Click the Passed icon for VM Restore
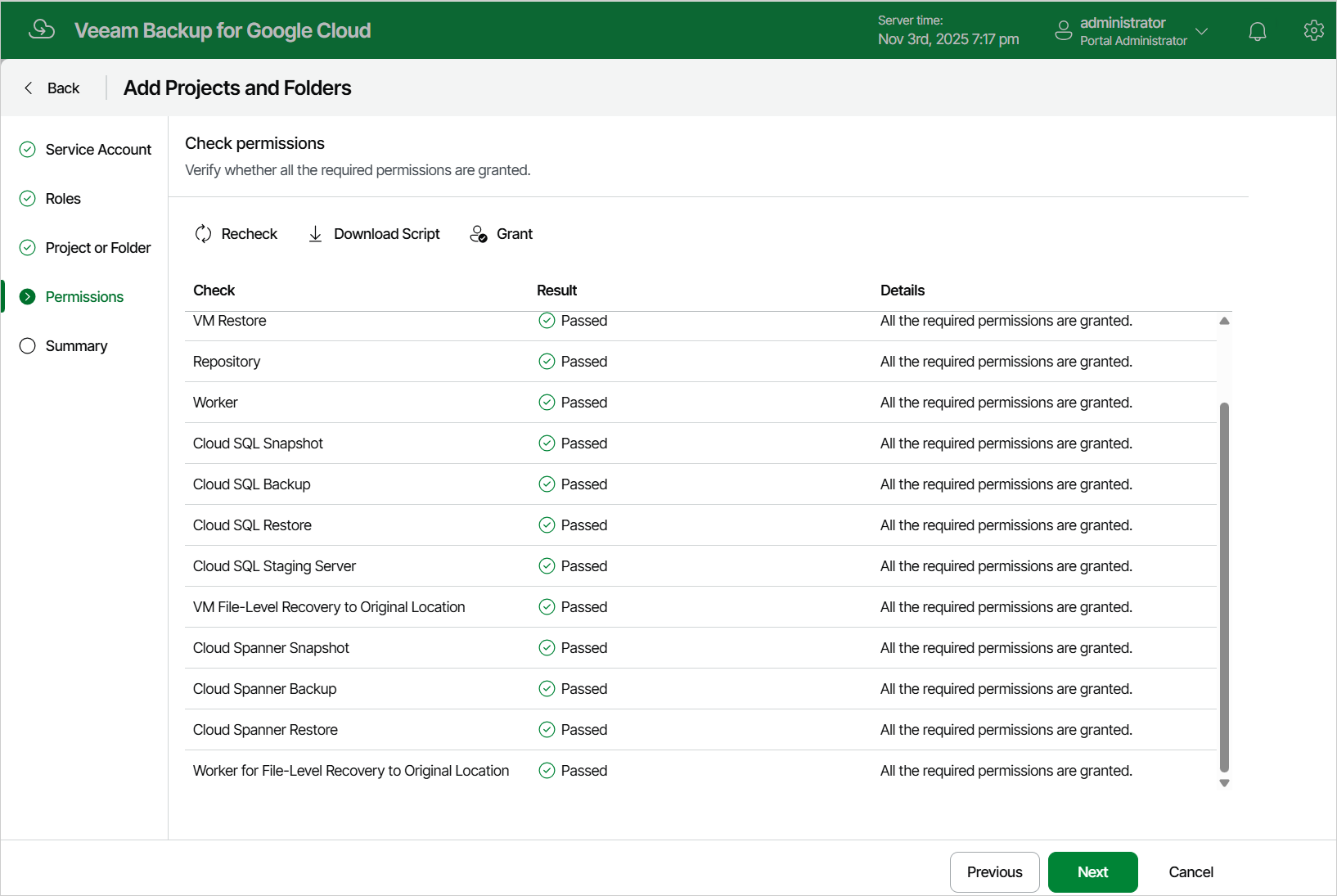This screenshot has width=1337, height=896. pos(547,321)
